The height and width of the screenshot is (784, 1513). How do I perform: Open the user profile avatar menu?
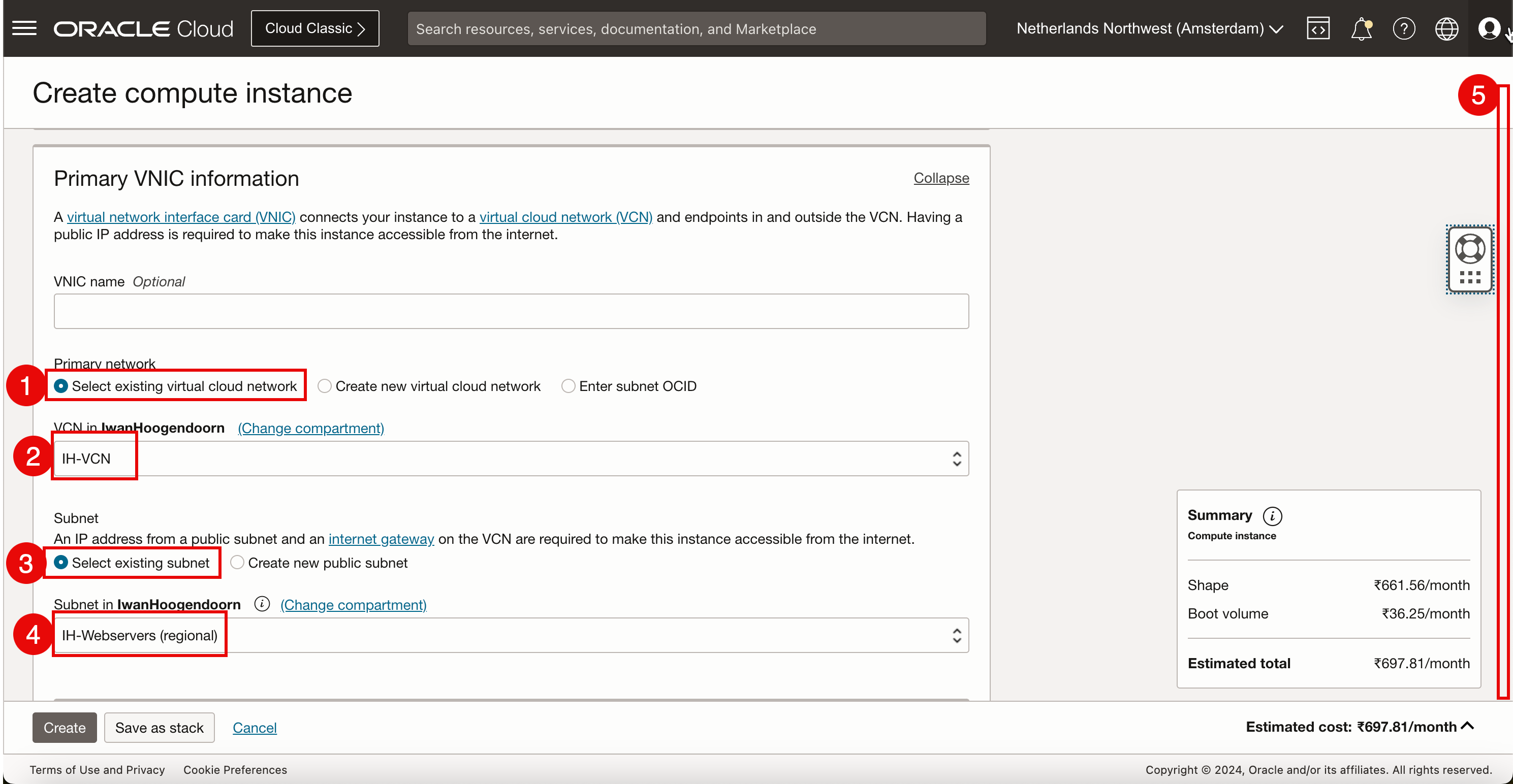pyautogui.click(x=1489, y=28)
